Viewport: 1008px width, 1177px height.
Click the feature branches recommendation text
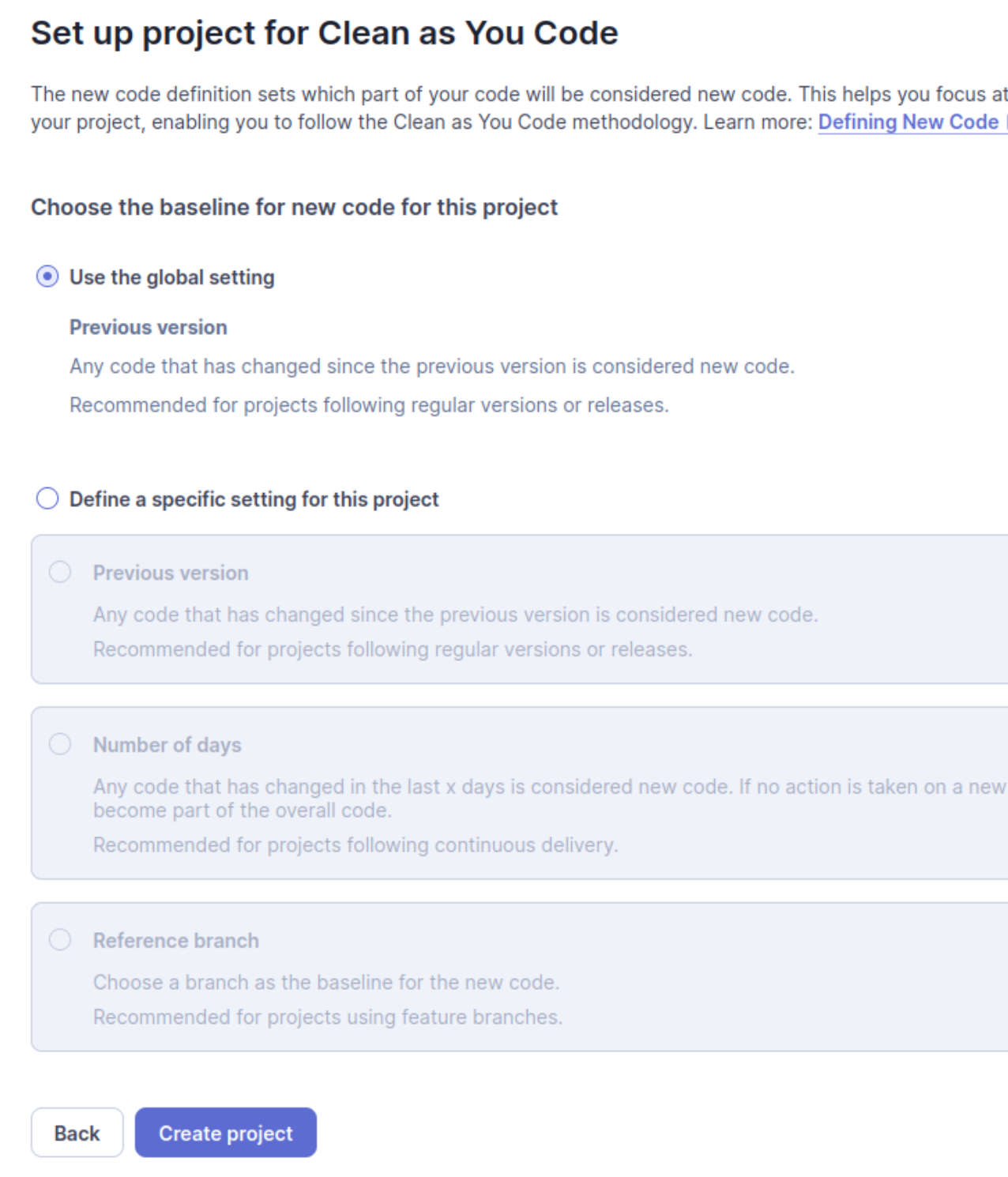coord(328,1017)
